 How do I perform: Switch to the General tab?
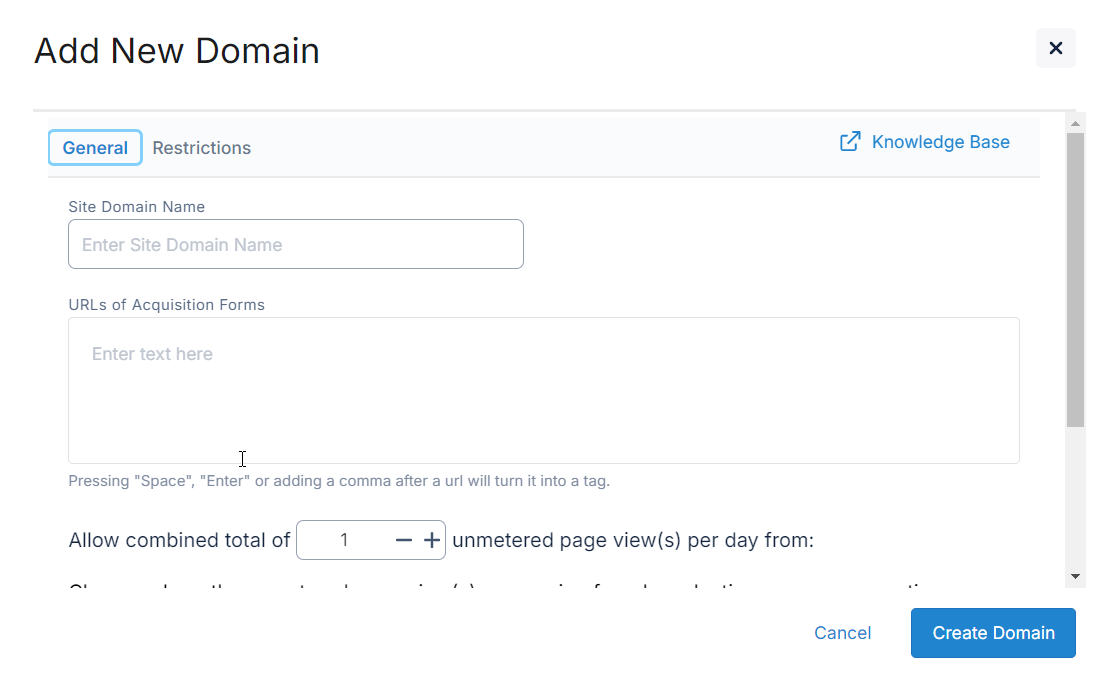[x=95, y=148]
